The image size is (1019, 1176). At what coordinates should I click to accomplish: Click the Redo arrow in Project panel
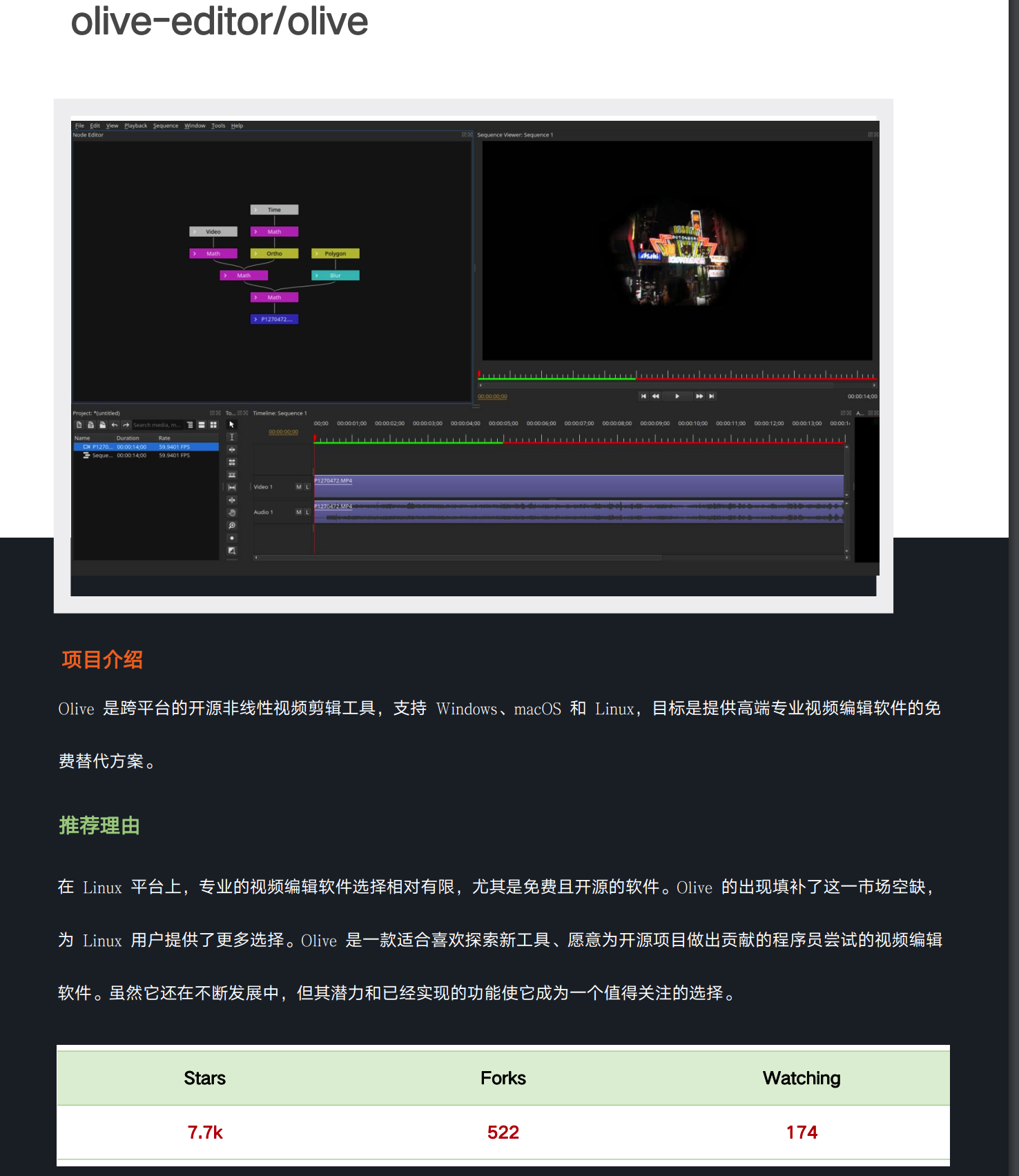tap(126, 425)
